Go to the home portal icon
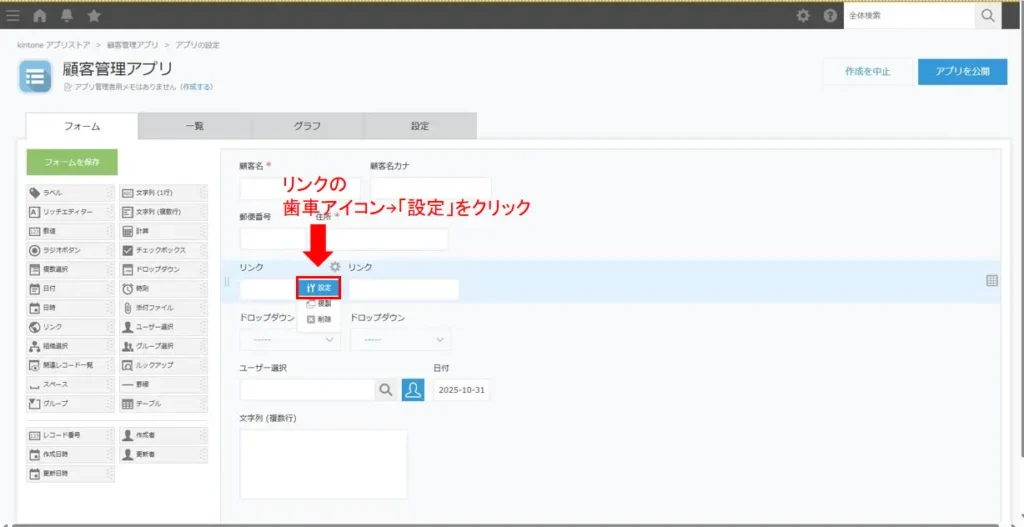This screenshot has height=527, width=1024. pyautogui.click(x=39, y=16)
